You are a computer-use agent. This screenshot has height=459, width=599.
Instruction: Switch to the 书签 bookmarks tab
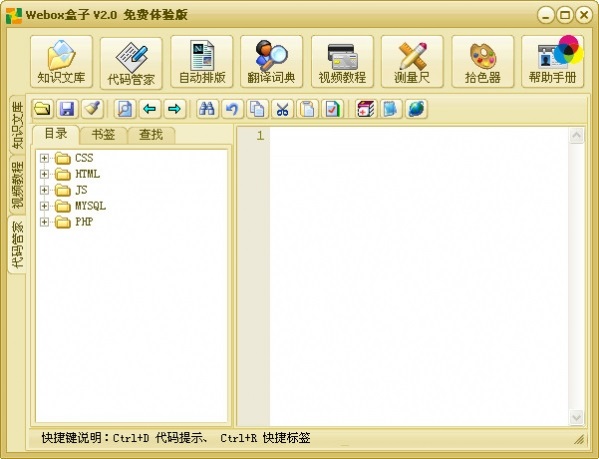104,135
